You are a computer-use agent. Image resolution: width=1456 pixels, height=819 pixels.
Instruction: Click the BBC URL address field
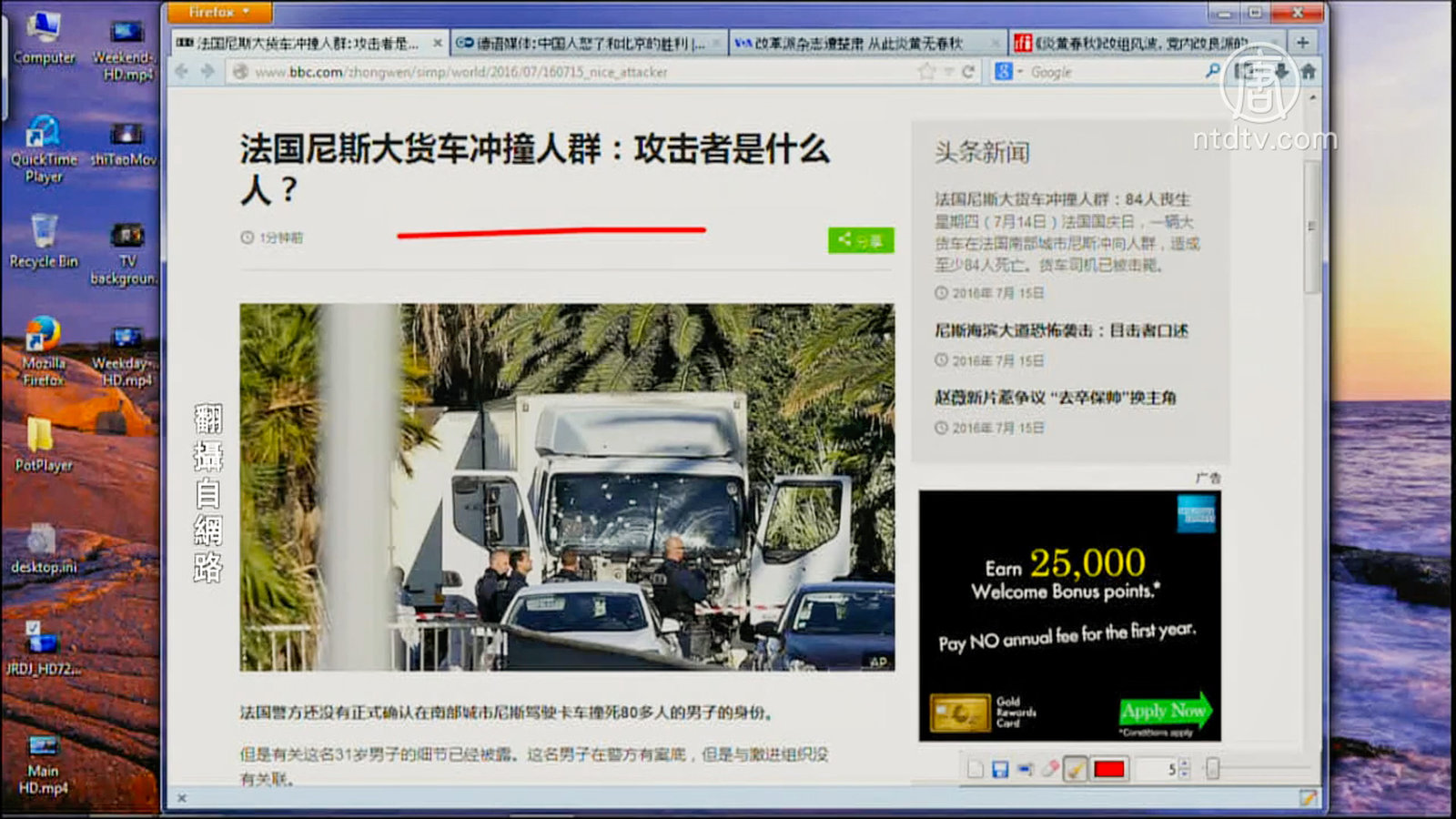[546, 72]
